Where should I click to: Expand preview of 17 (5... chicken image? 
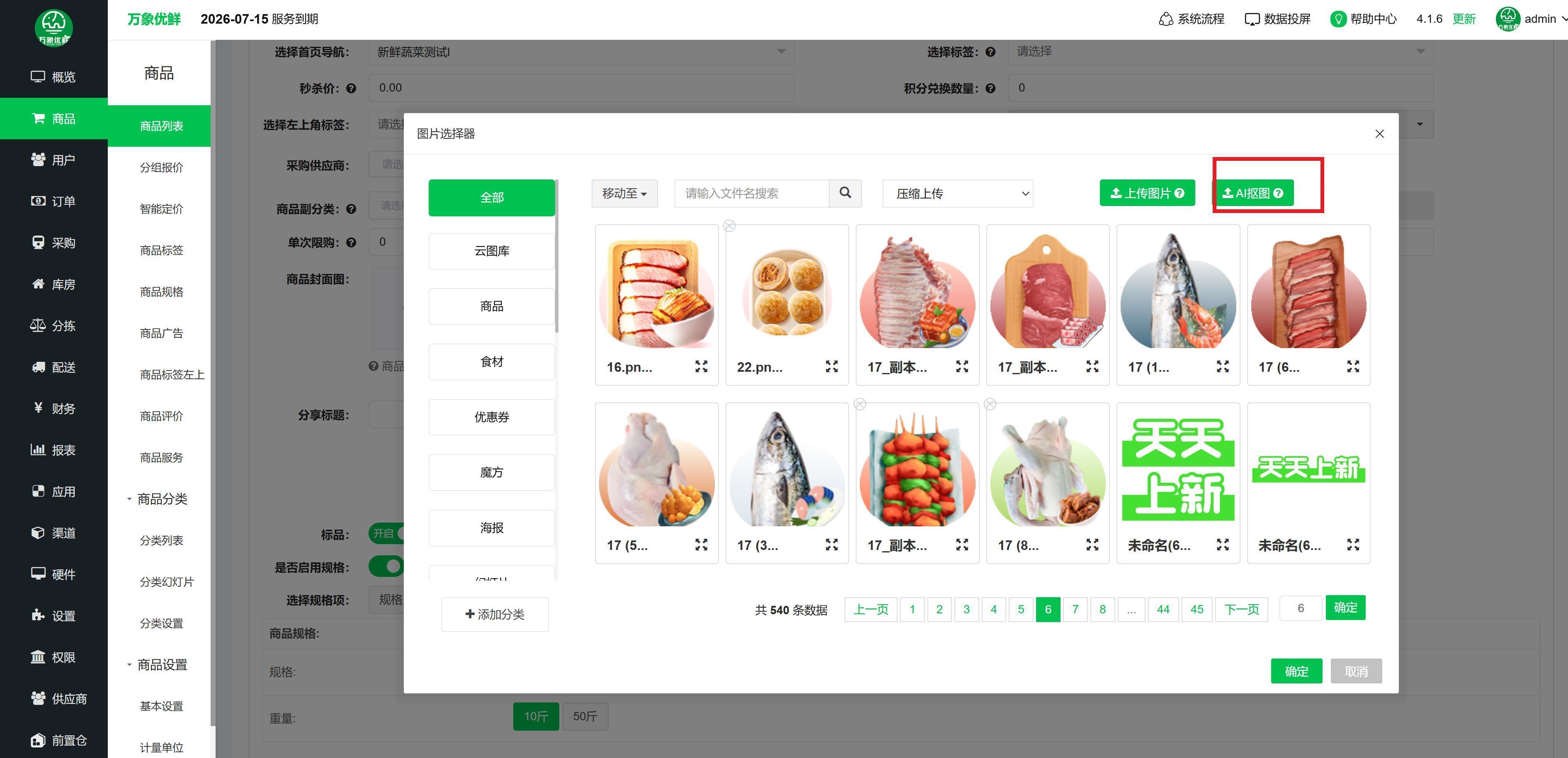pos(701,545)
